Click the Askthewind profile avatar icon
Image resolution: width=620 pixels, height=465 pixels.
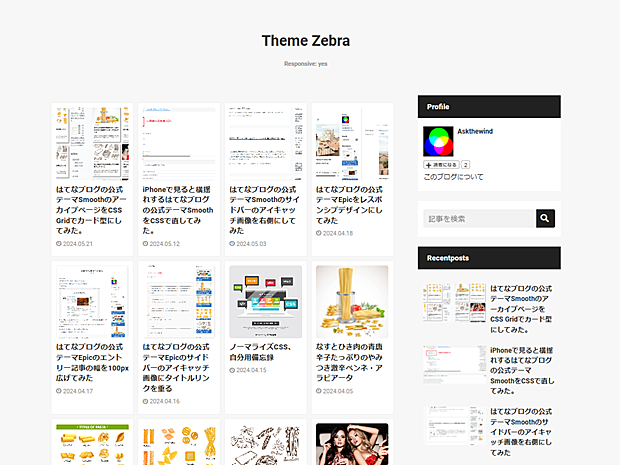click(438, 142)
